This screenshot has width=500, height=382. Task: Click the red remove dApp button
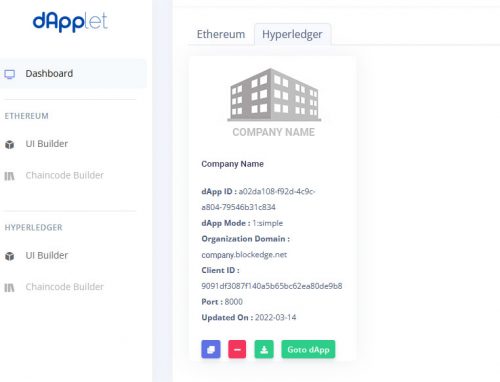point(237,349)
